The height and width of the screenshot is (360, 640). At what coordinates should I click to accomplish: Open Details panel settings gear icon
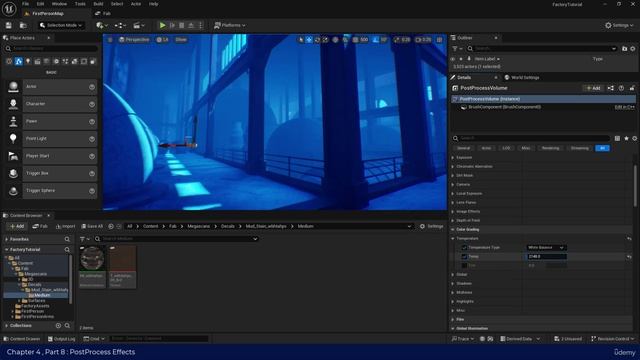click(x=634, y=138)
